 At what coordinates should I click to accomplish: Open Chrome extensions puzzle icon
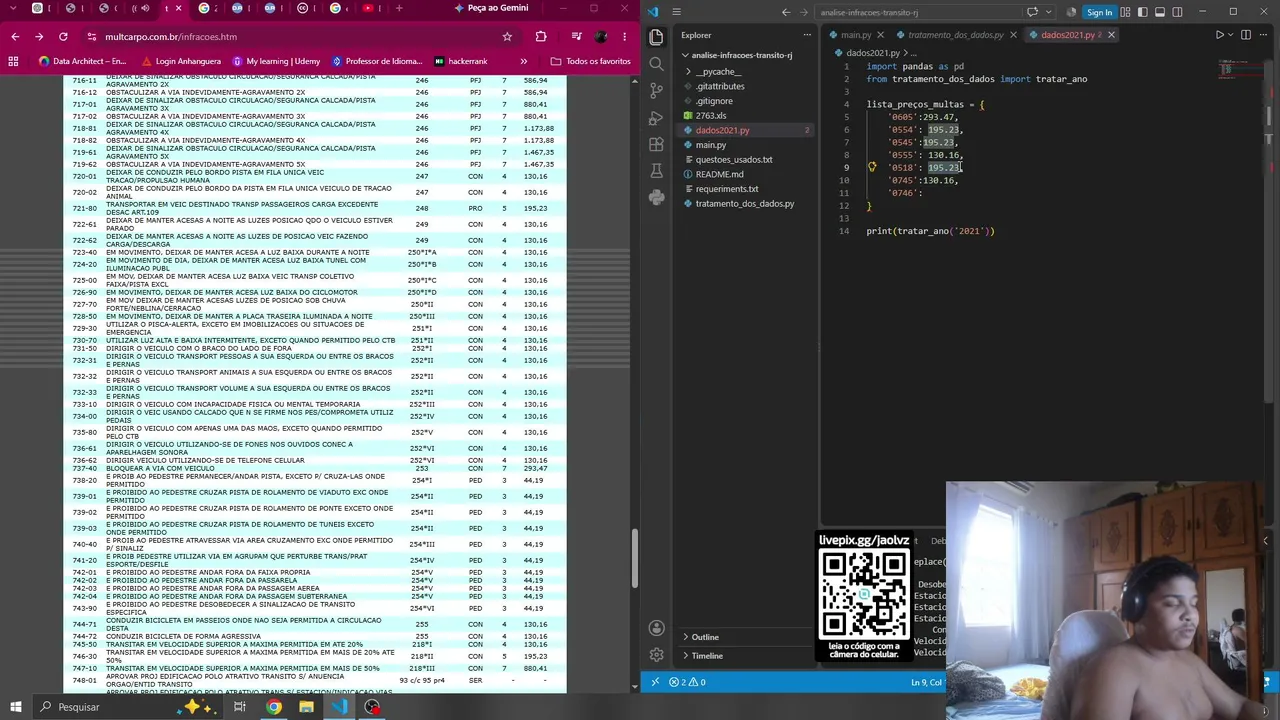pos(541,37)
